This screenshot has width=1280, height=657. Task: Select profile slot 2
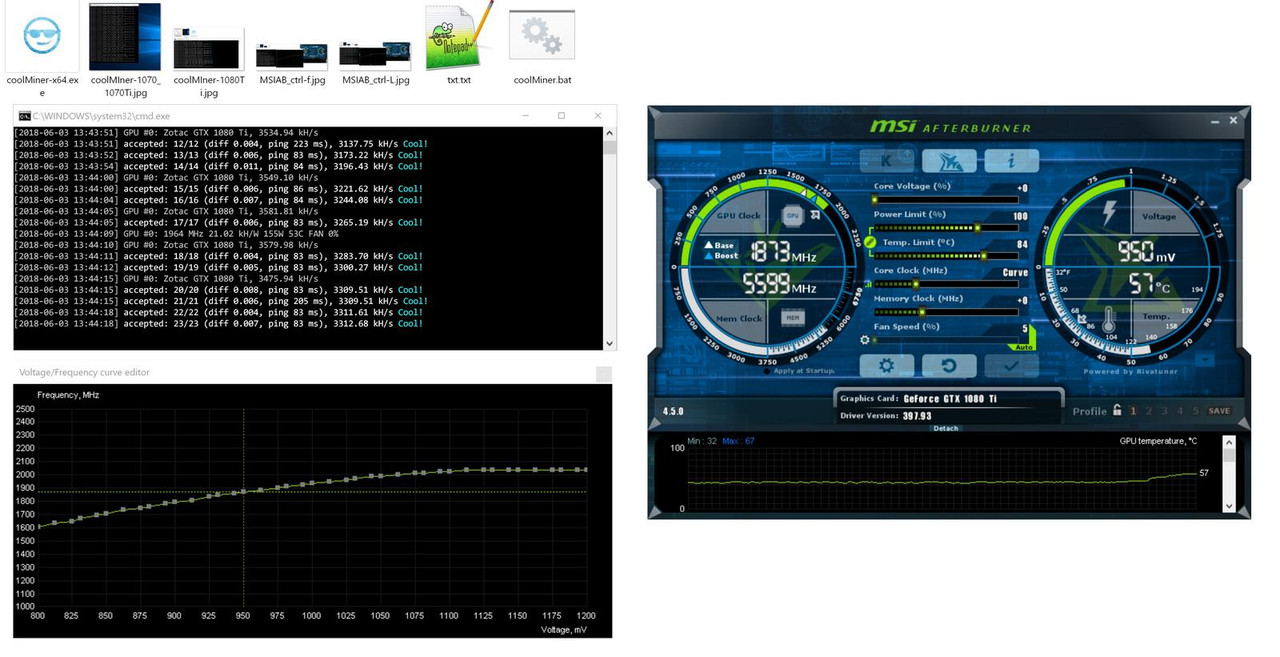point(1149,411)
